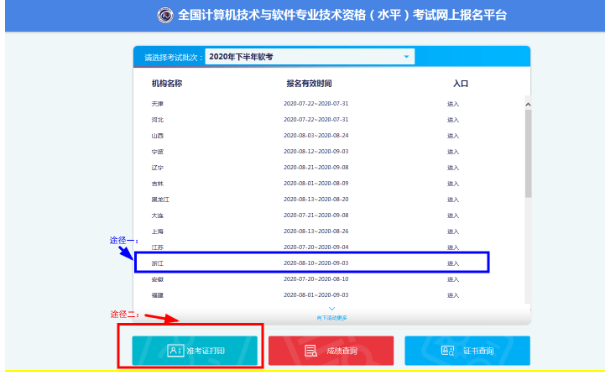Select the 辽宁 organization name
610x372 pixels.
coord(158,168)
